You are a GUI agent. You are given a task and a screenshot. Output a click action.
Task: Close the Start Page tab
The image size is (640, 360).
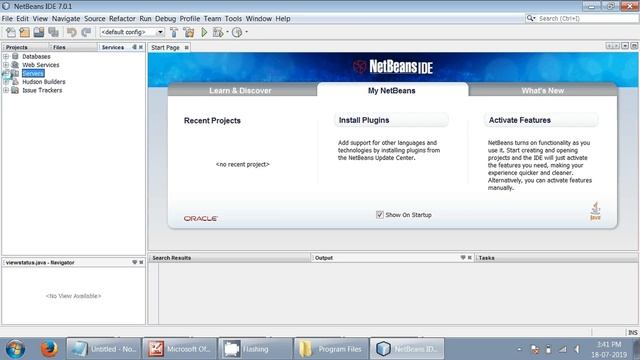pyautogui.click(x=187, y=48)
